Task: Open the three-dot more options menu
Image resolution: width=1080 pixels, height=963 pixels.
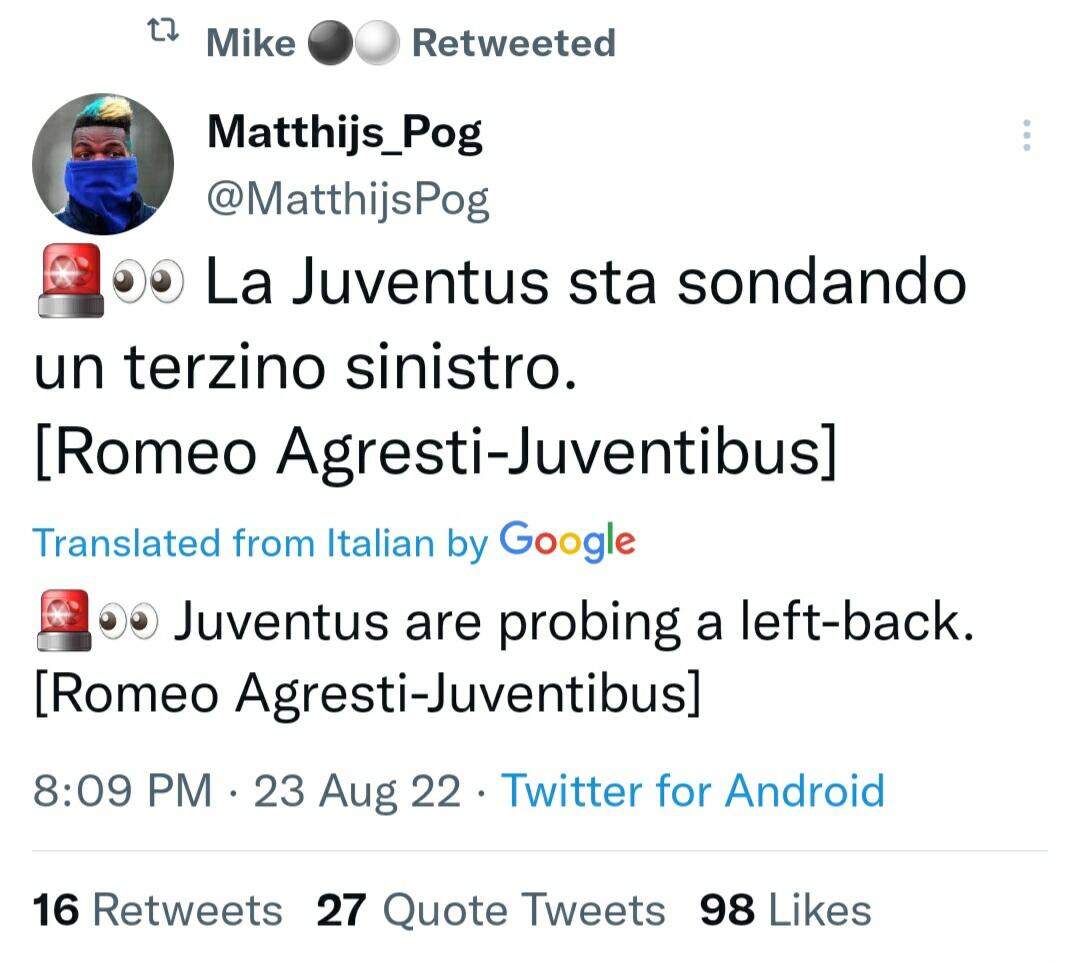Action: [1026, 135]
